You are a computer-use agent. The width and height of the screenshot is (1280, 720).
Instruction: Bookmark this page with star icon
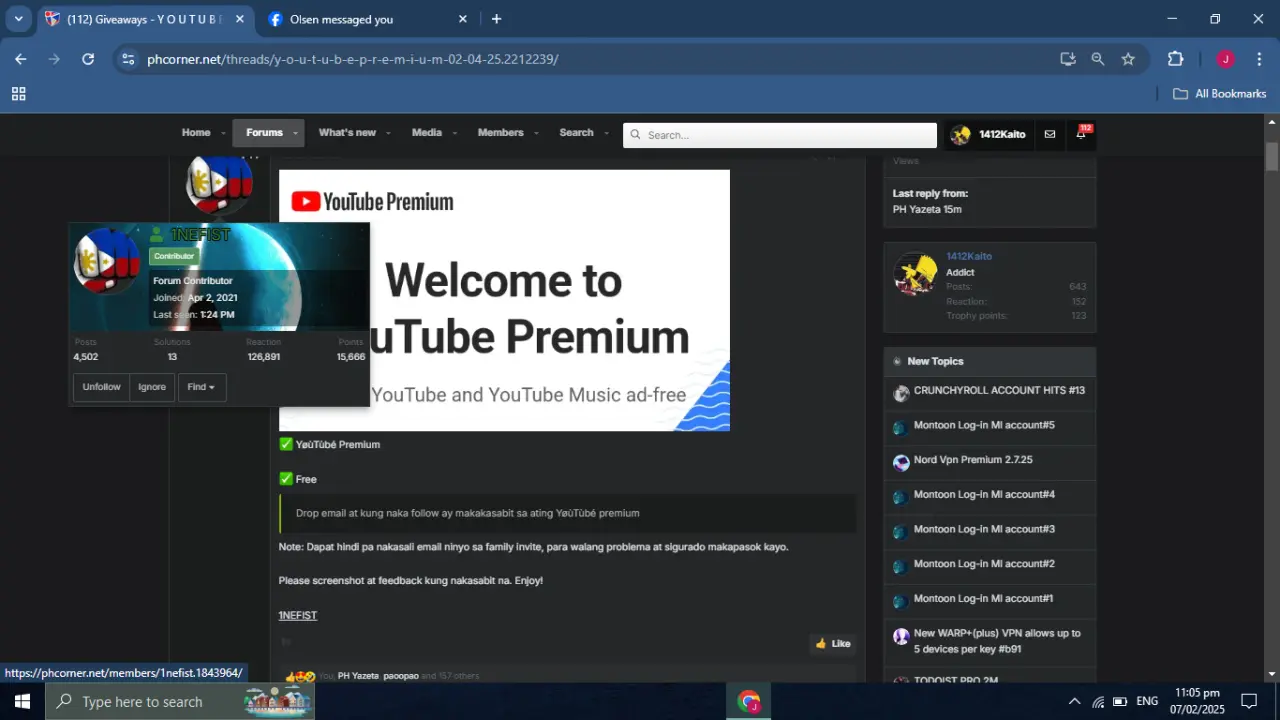point(1128,59)
